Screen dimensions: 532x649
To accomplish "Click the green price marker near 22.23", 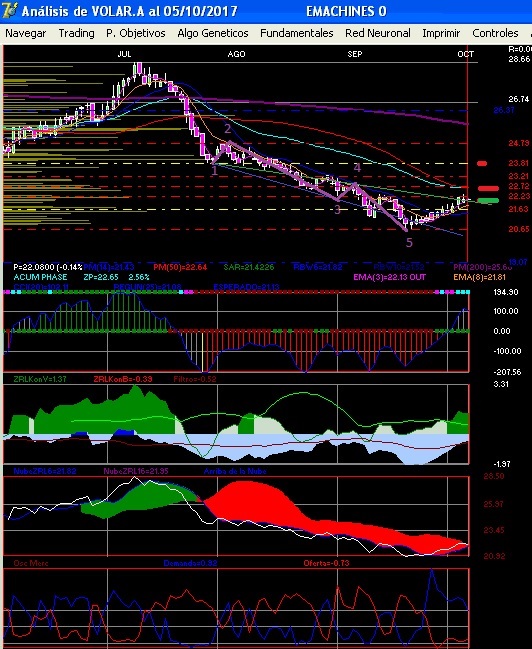I will (x=488, y=201).
